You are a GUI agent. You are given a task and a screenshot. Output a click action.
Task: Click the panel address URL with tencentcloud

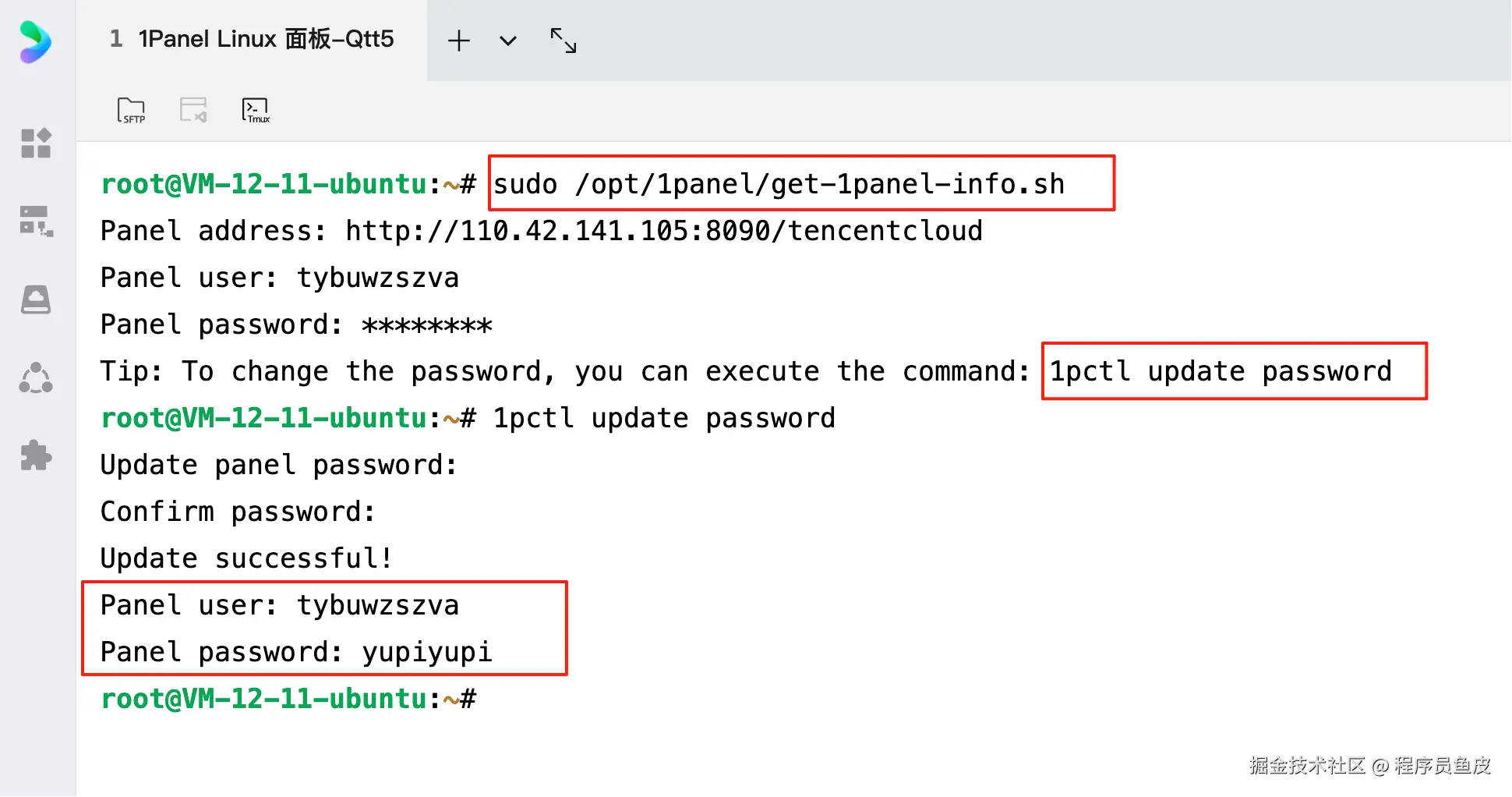tap(663, 231)
